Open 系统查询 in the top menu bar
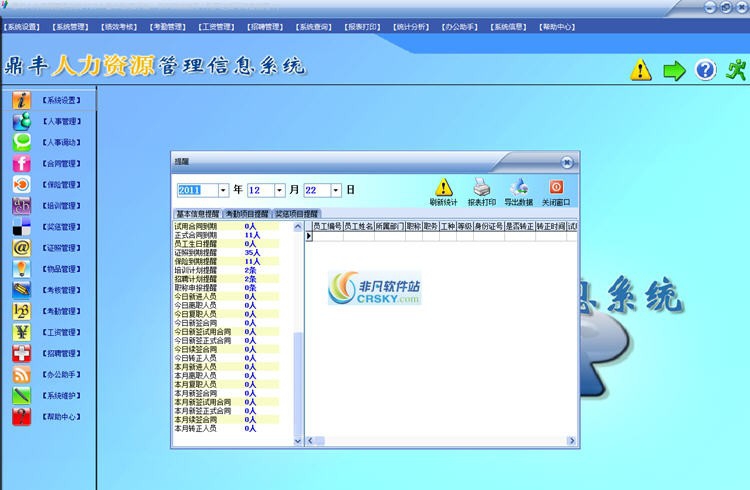This screenshot has height=490, width=750. (x=313, y=27)
